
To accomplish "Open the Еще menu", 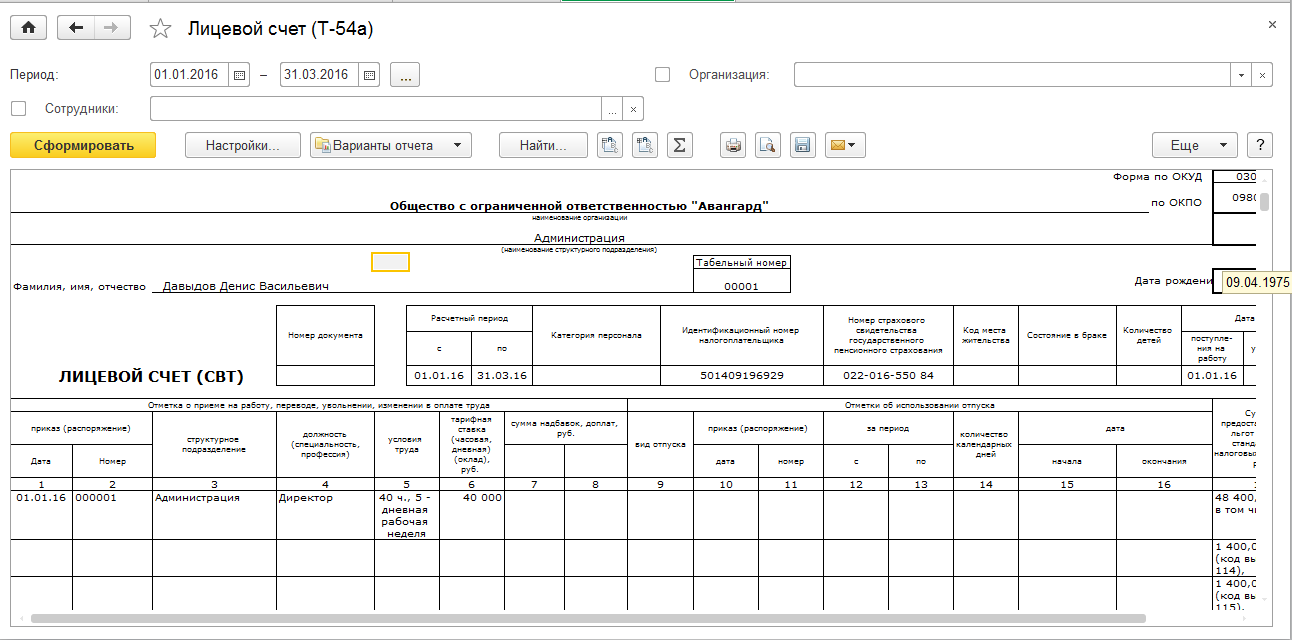I will 1194,145.
